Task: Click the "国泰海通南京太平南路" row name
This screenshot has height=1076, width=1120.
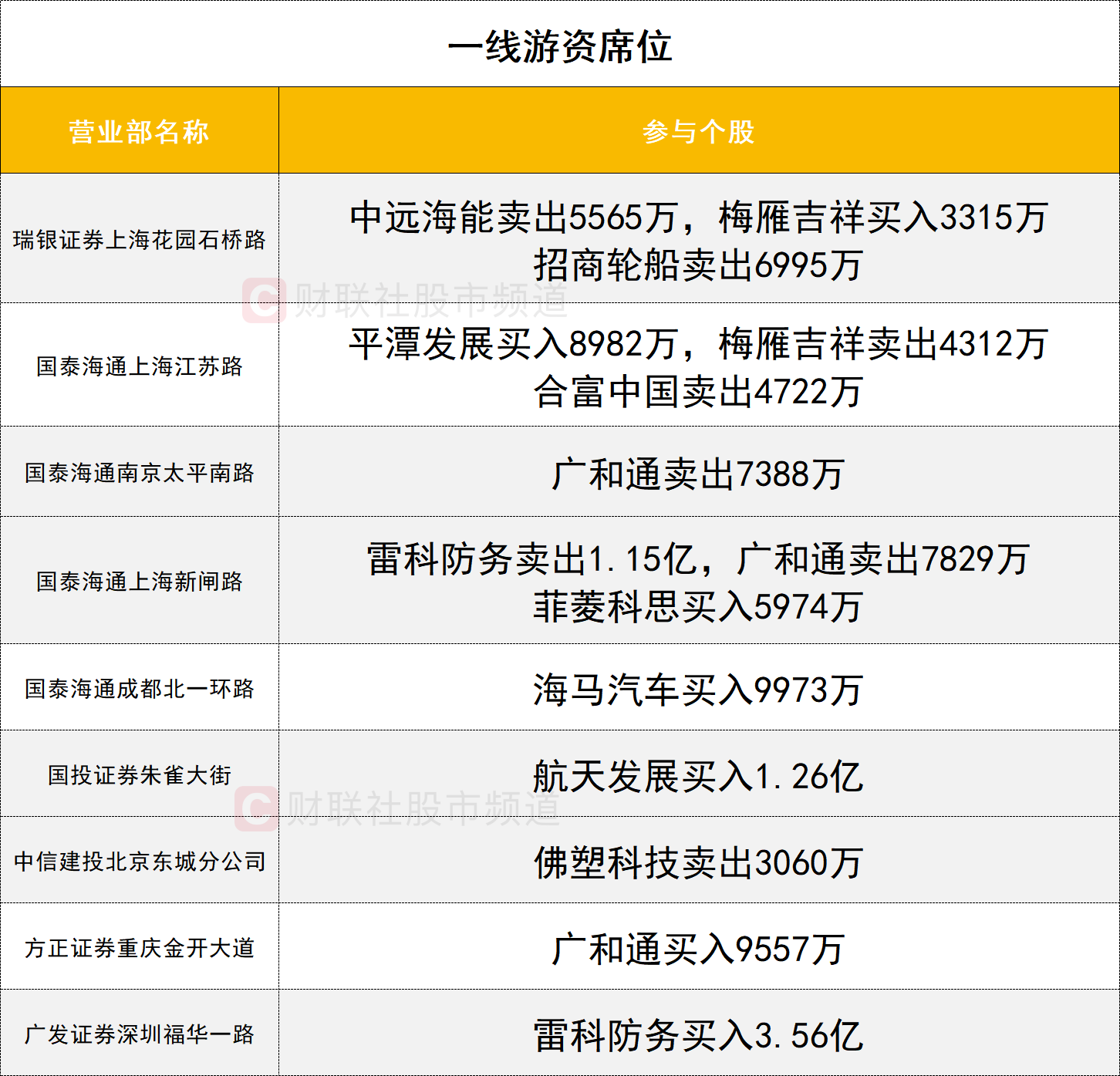Action: (x=139, y=472)
